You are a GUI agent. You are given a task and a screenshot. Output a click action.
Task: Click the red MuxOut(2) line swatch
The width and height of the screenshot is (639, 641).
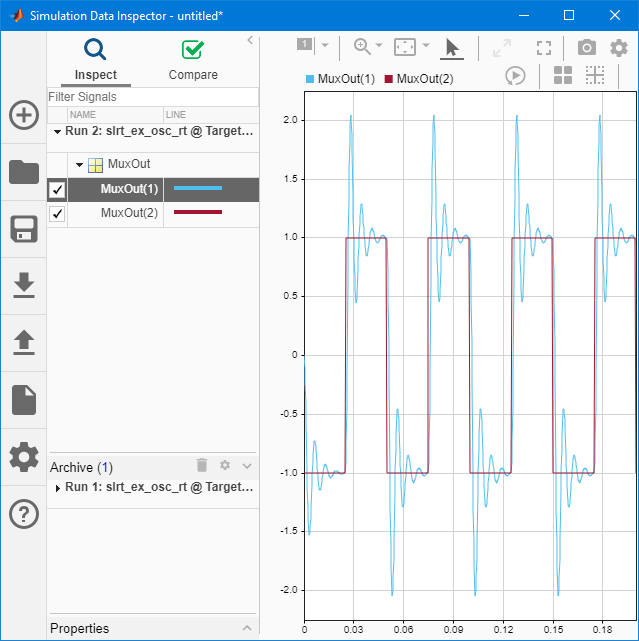[x=198, y=212]
